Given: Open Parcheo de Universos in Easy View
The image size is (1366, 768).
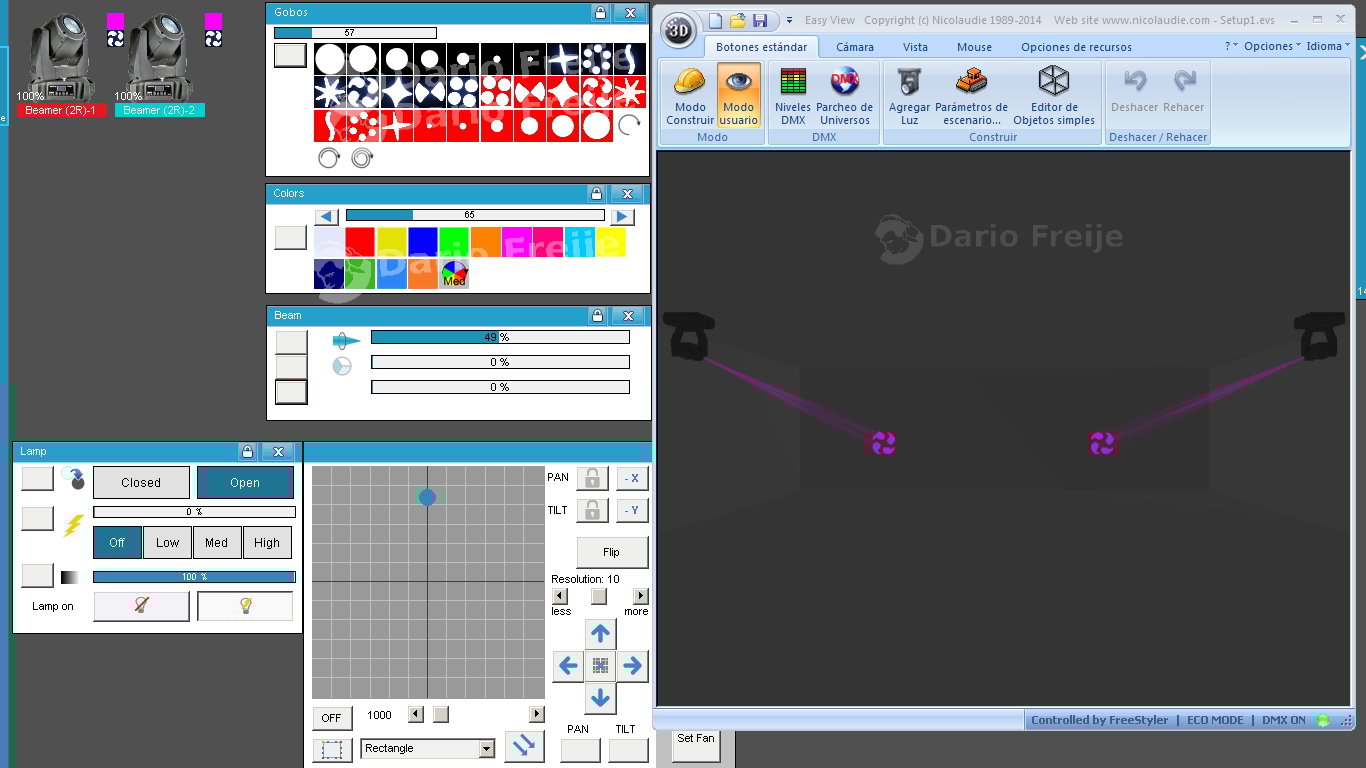Looking at the screenshot, I should pyautogui.click(x=845, y=96).
